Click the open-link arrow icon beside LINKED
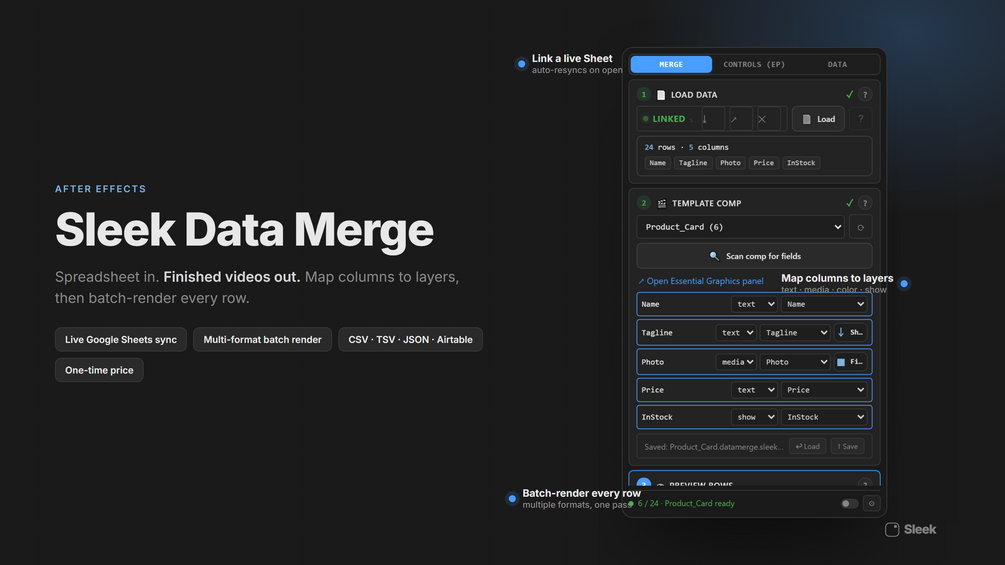The width and height of the screenshot is (1005, 565). coord(740,119)
